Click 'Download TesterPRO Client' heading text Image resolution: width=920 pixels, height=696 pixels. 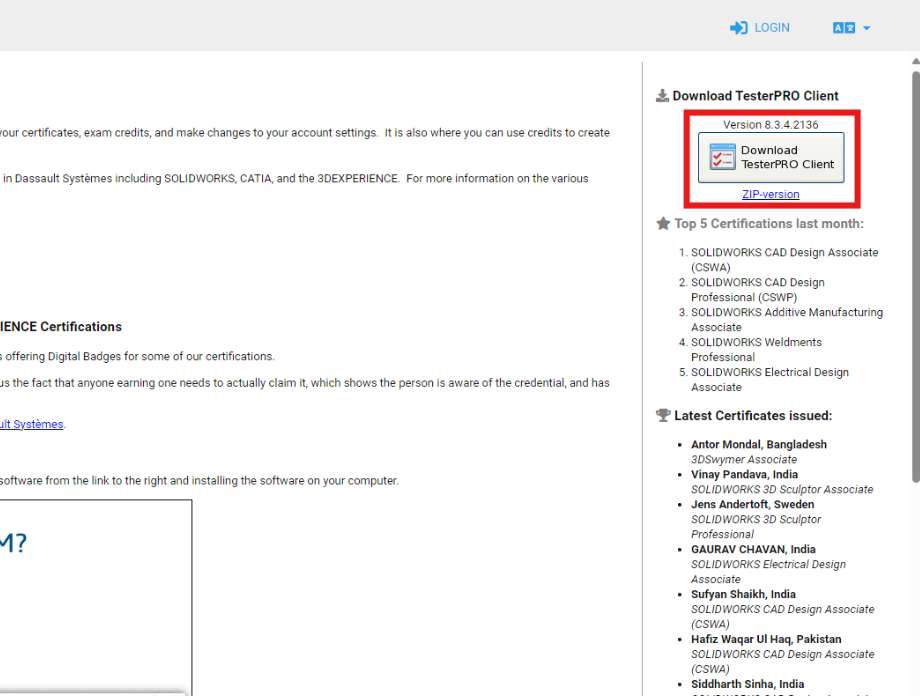(x=755, y=96)
